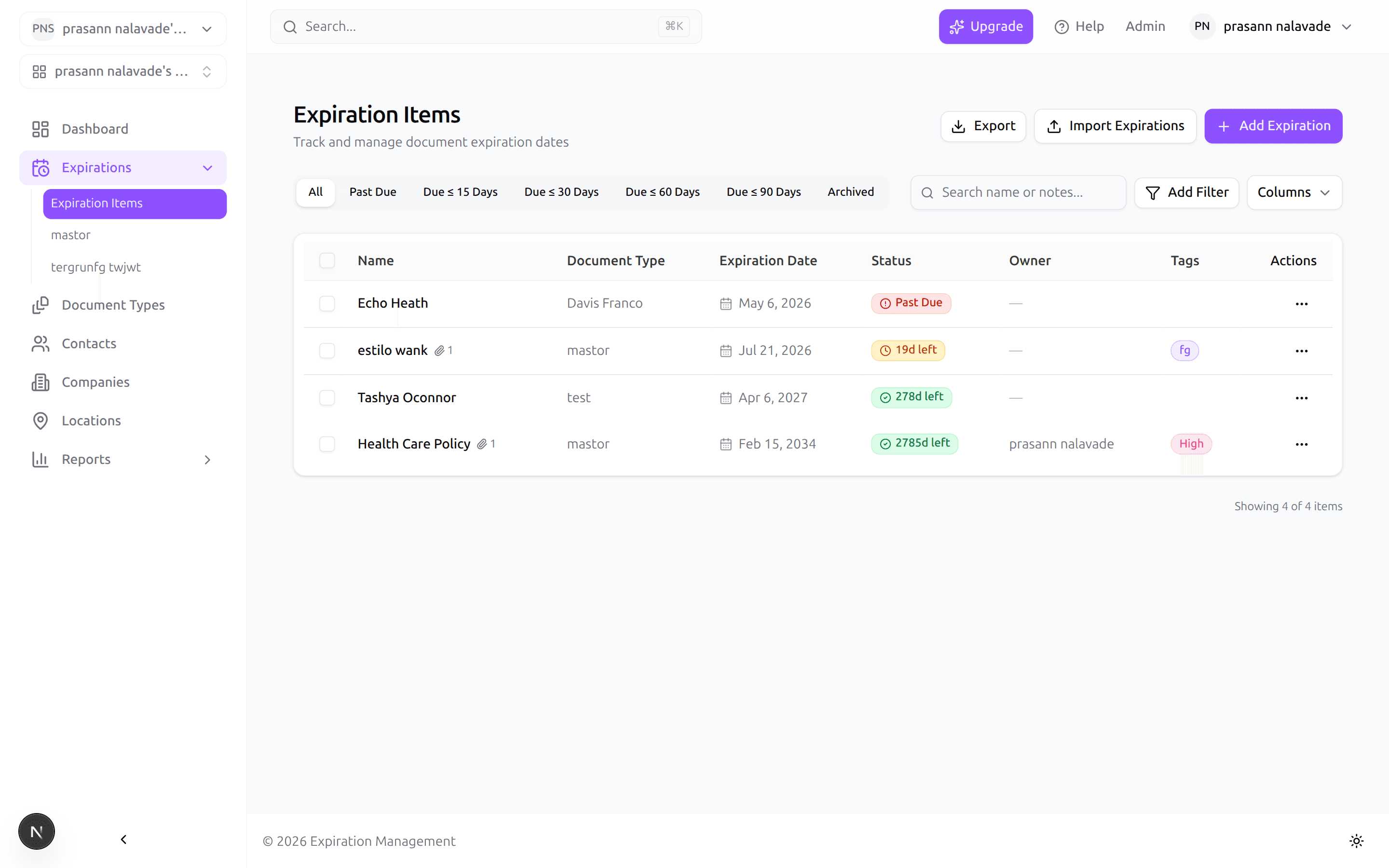The height and width of the screenshot is (868, 1389).
Task: Click the Admin link
Action: coord(1144,27)
